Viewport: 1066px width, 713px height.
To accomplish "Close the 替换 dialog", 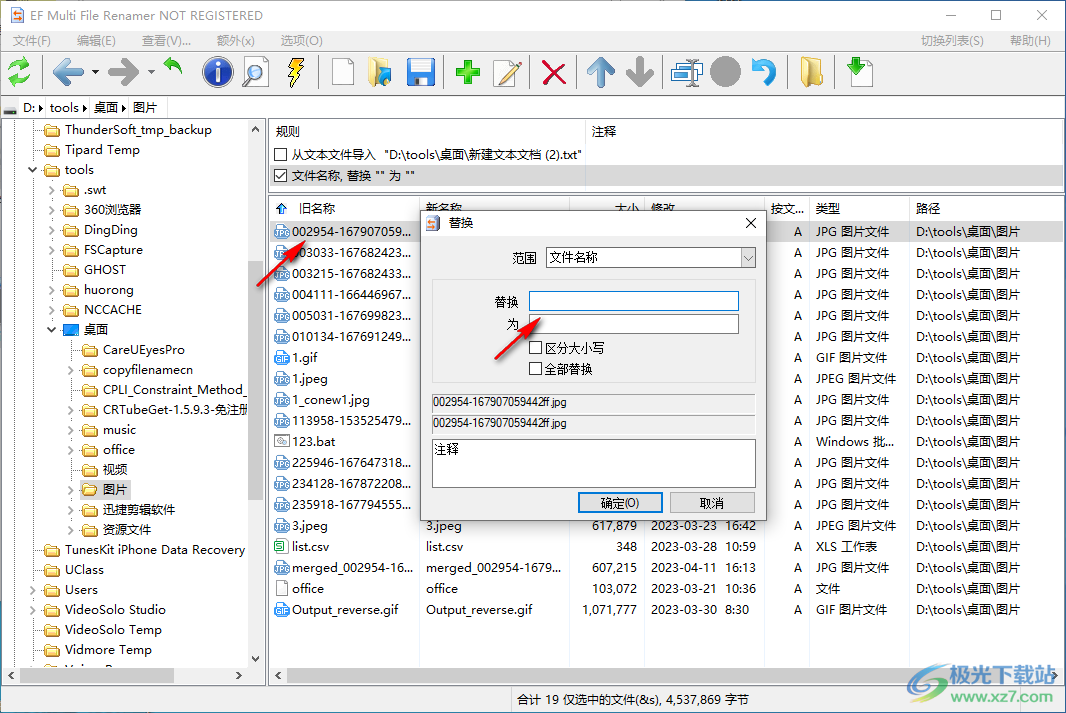I will tap(751, 223).
